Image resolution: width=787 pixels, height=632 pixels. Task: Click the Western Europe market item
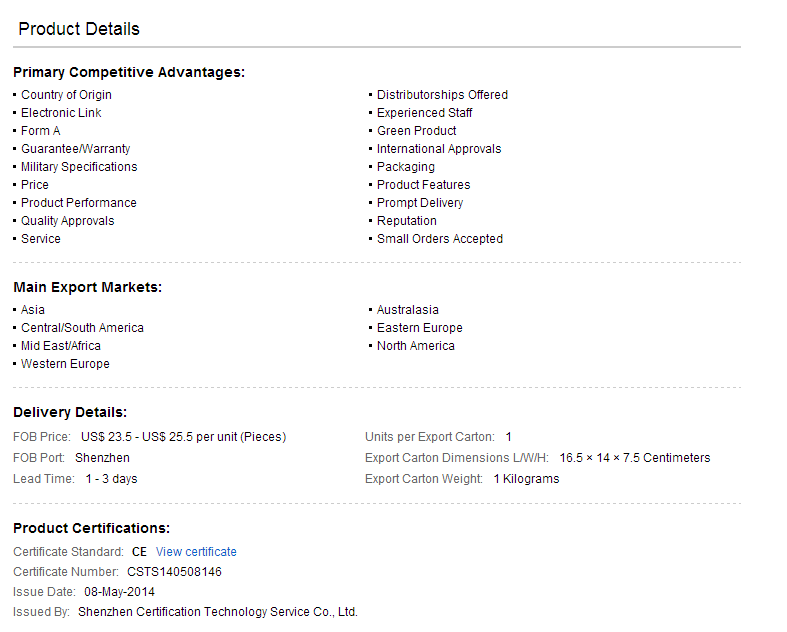[x=65, y=364]
